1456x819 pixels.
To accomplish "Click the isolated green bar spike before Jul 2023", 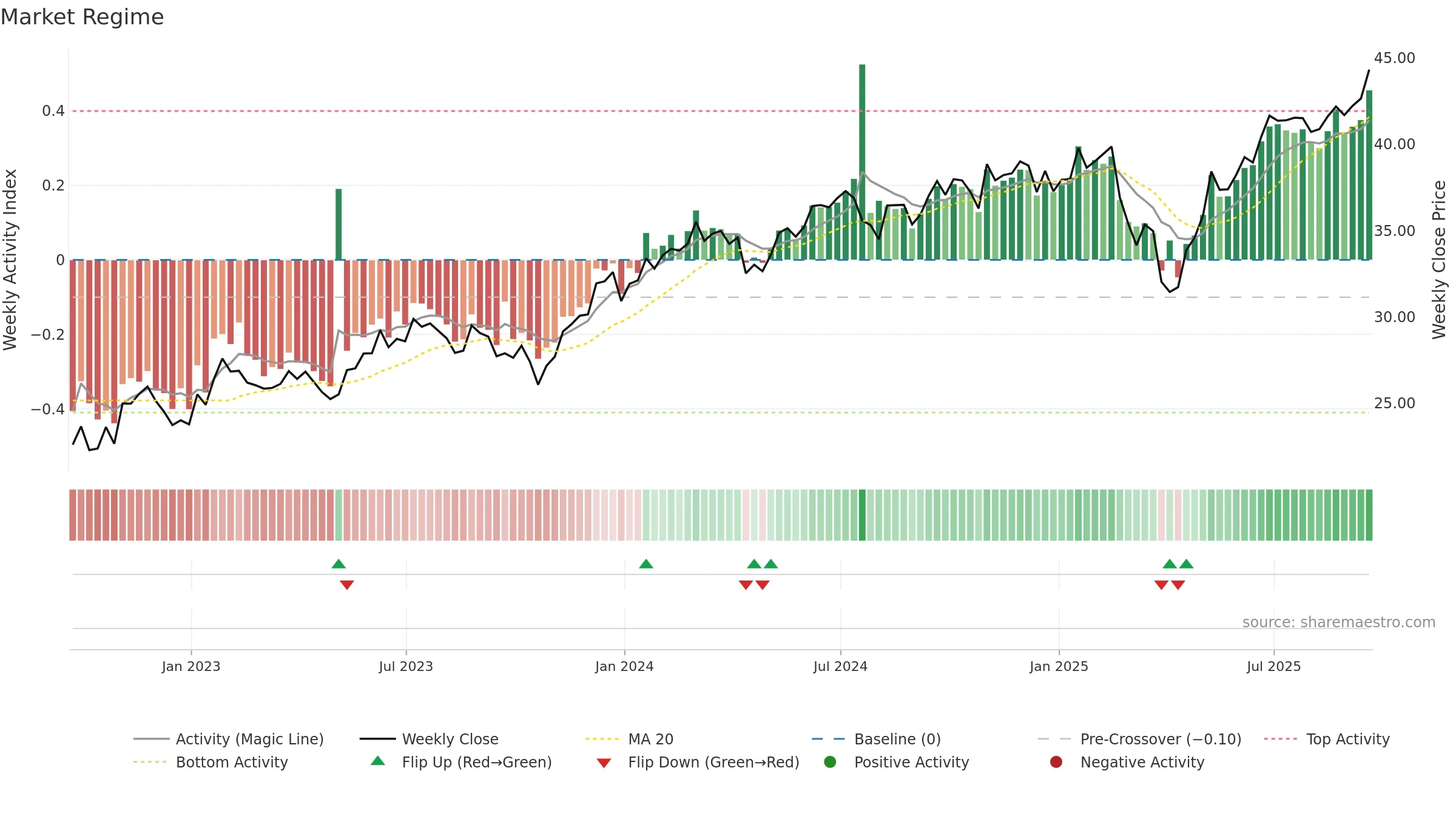I will (339, 224).
